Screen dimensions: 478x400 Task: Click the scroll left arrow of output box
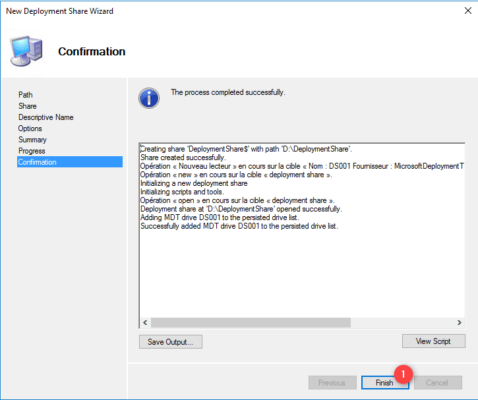[145, 322]
